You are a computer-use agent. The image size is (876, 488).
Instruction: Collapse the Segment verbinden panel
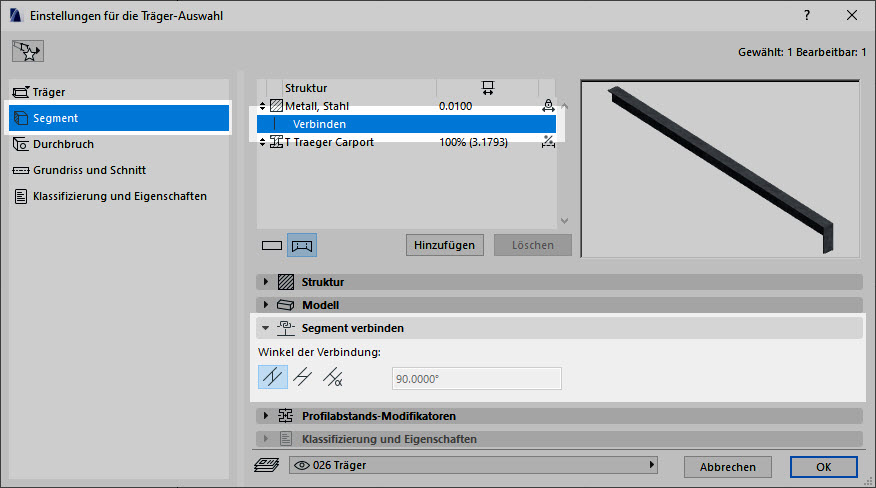[265, 328]
